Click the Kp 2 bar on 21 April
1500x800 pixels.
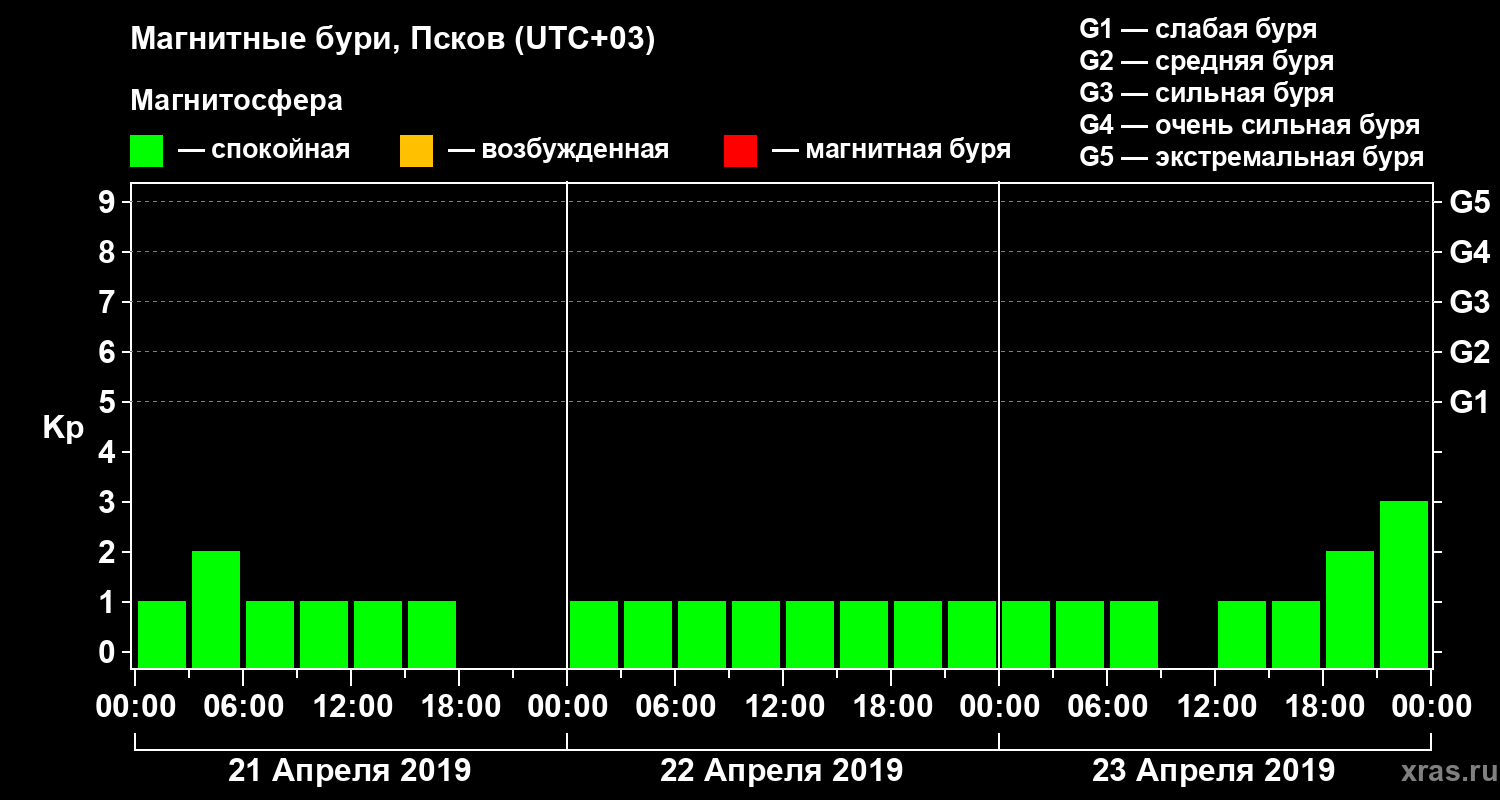pyautogui.click(x=216, y=609)
